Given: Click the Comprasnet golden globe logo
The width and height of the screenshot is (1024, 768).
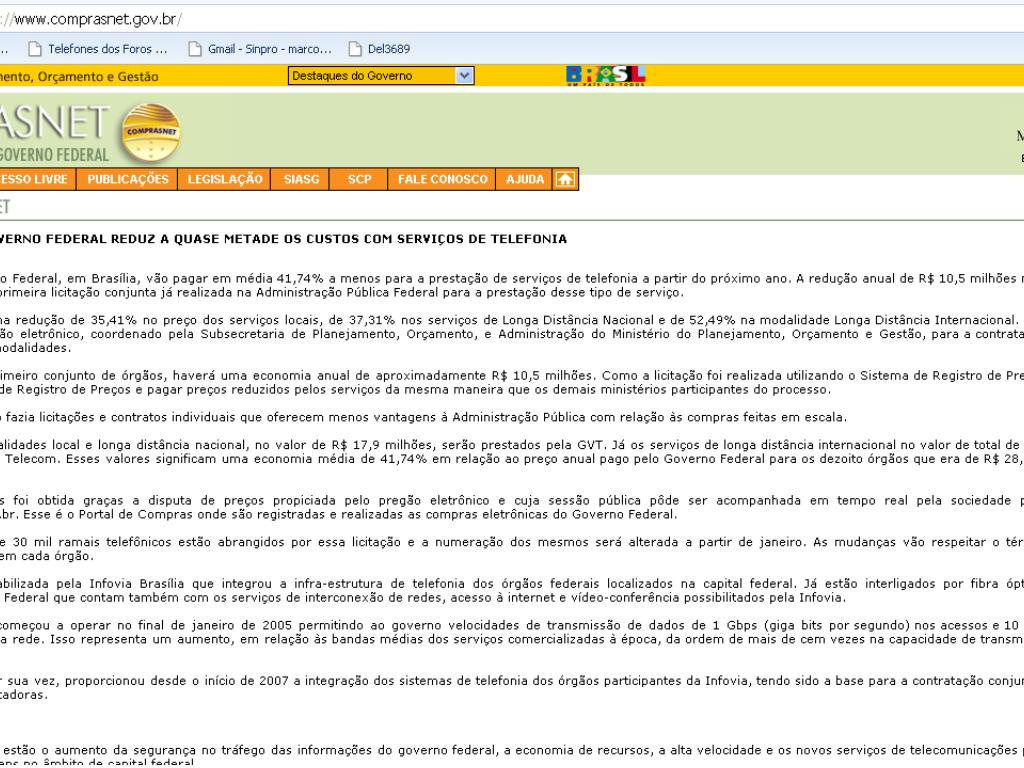Looking at the screenshot, I should tap(151, 133).
